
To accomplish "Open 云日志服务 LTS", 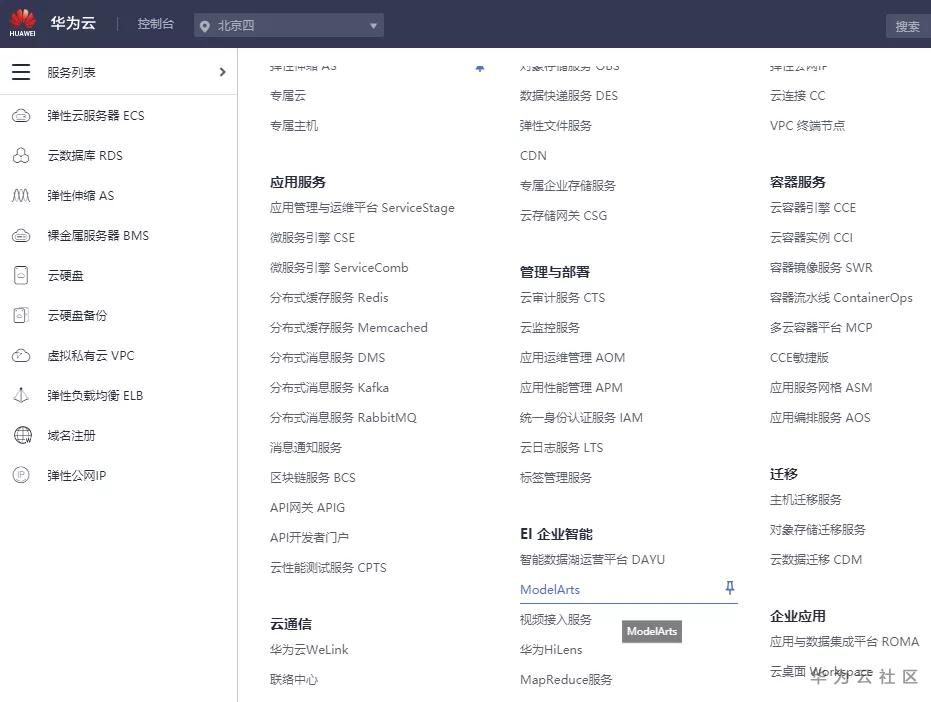I will click(x=562, y=448).
